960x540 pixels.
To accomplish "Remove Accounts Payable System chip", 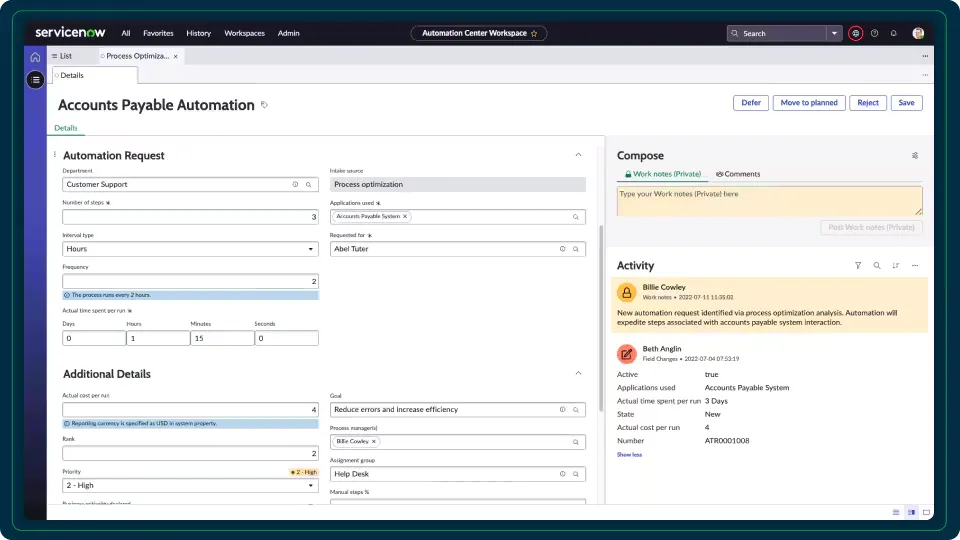I will (405, 216).
